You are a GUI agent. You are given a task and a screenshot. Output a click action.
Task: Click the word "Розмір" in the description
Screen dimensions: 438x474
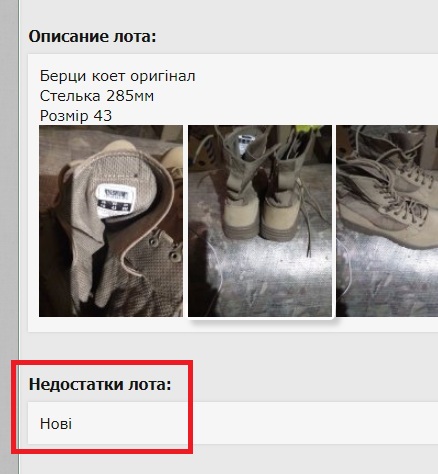(x=64, y=116)
